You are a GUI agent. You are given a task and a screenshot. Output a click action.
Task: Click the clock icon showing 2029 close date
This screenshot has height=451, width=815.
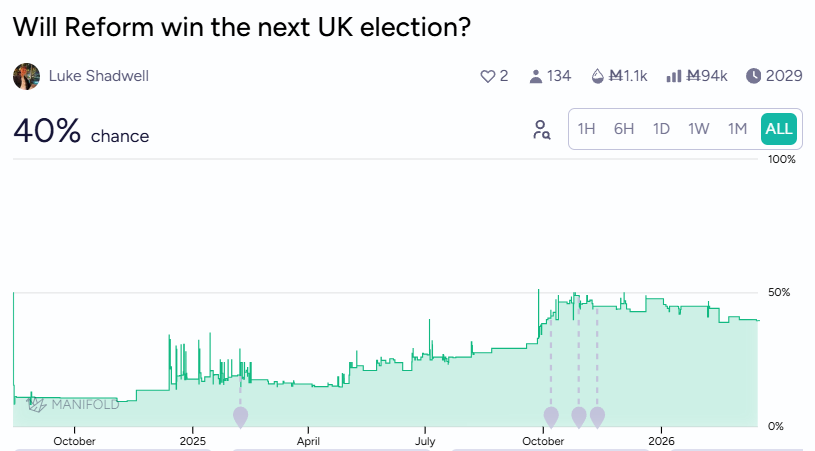(754, 76)
